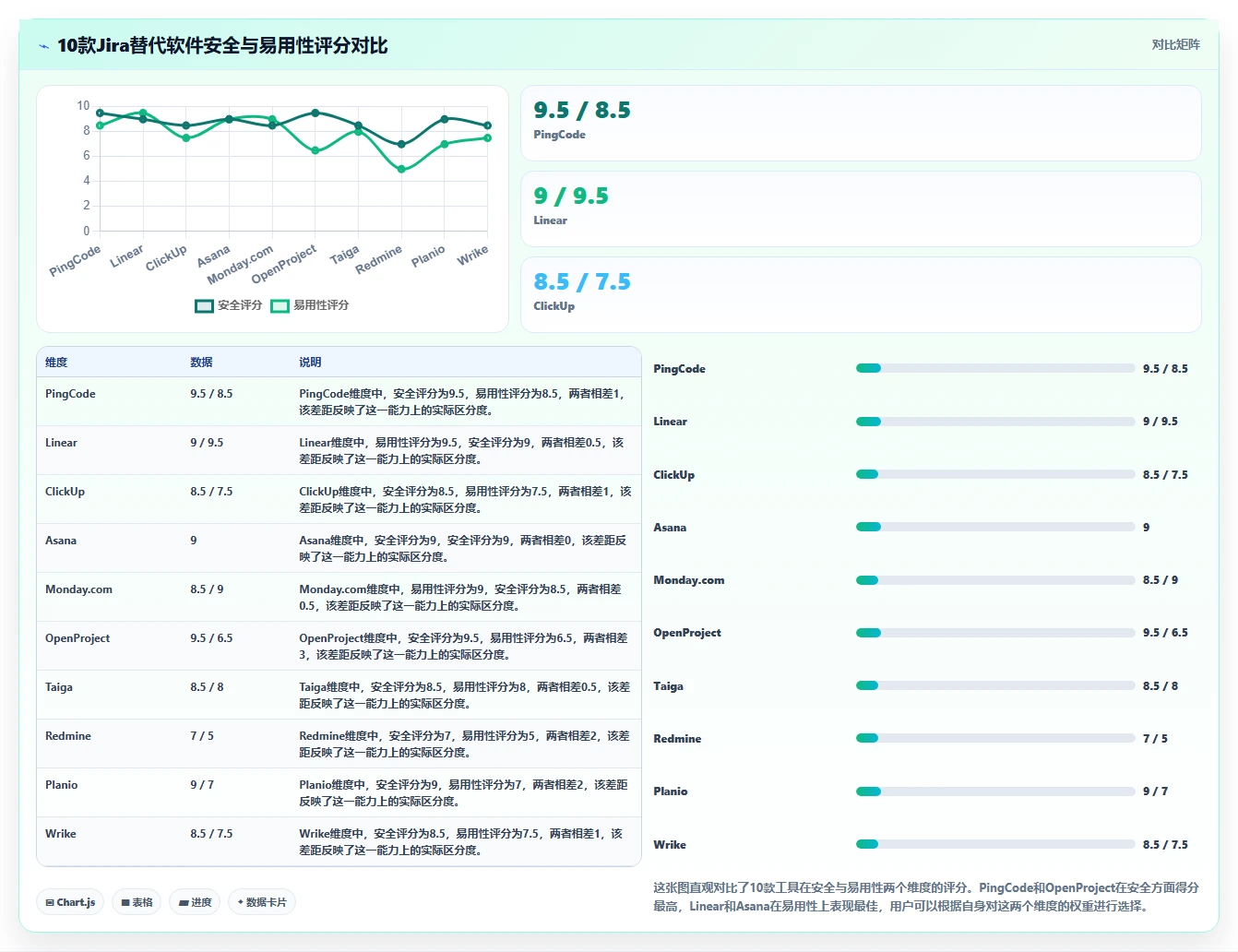The width and height of the screenshot is (1238, 952).
Task: Click the dark green OpenProject point on chart
Action: tap(315, 113)
